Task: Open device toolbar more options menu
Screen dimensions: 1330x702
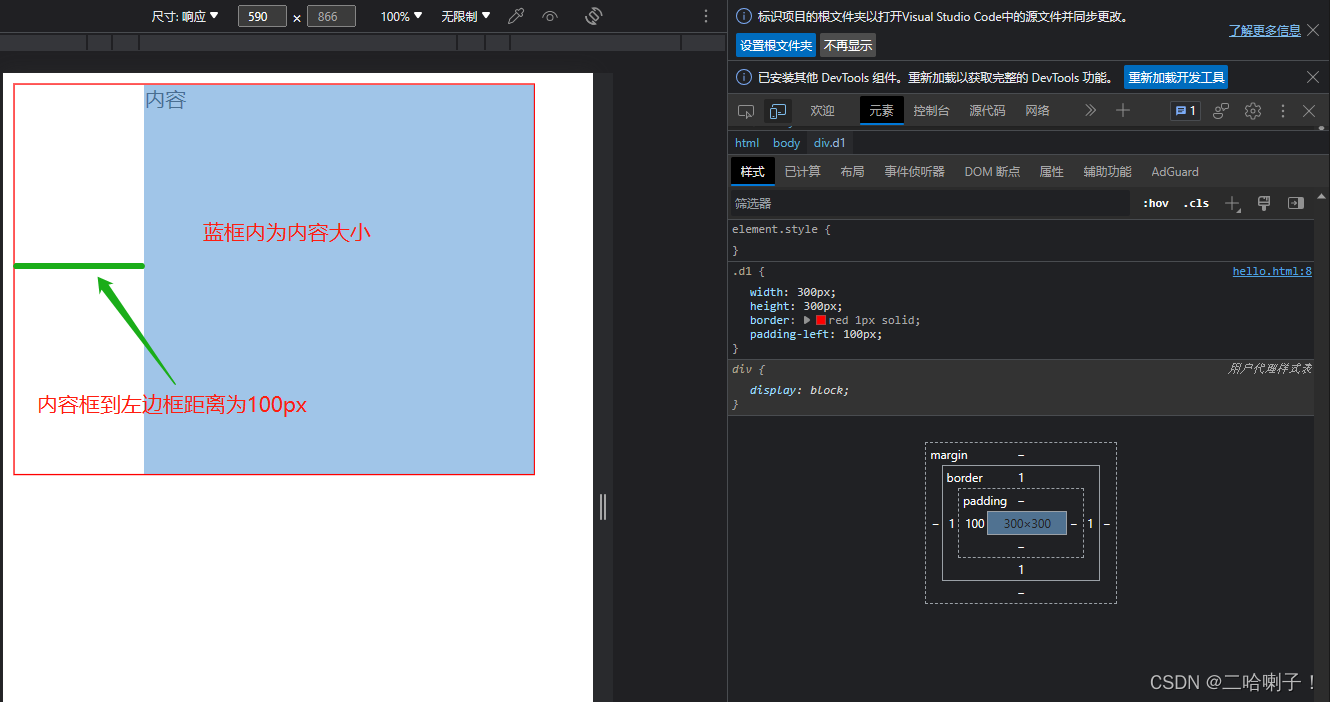Action: point(706,16)
